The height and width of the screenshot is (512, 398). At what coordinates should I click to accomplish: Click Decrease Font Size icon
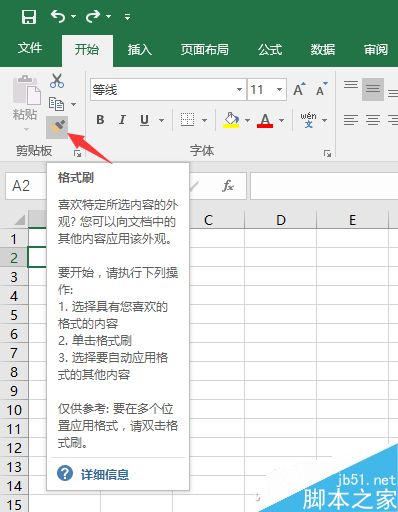[322, 89]
